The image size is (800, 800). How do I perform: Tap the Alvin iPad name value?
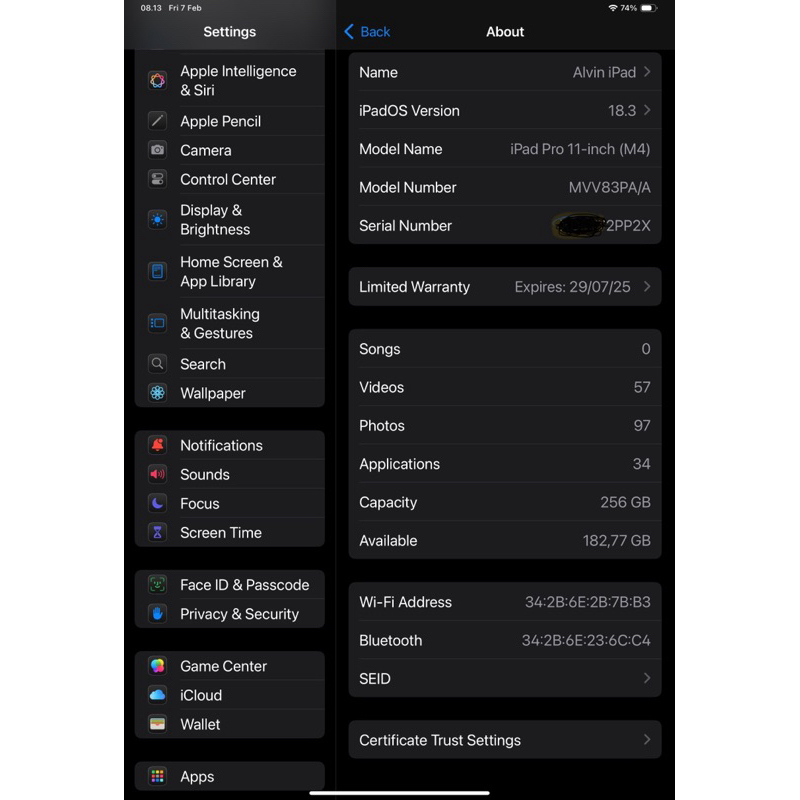click(x=604, y=72)
